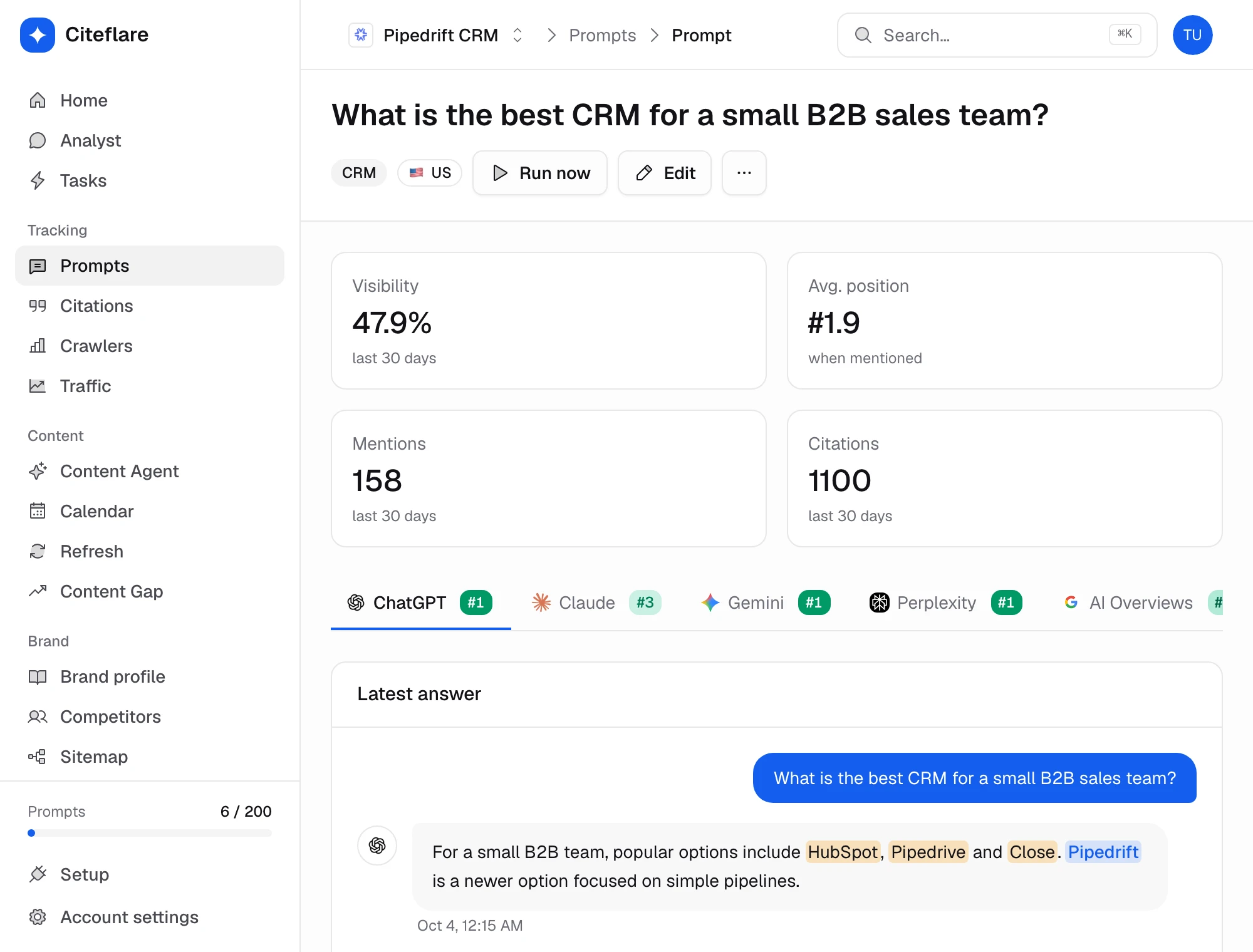
Task: Click the highlighted Pipedrift mention
Action: click(1103, 852)
